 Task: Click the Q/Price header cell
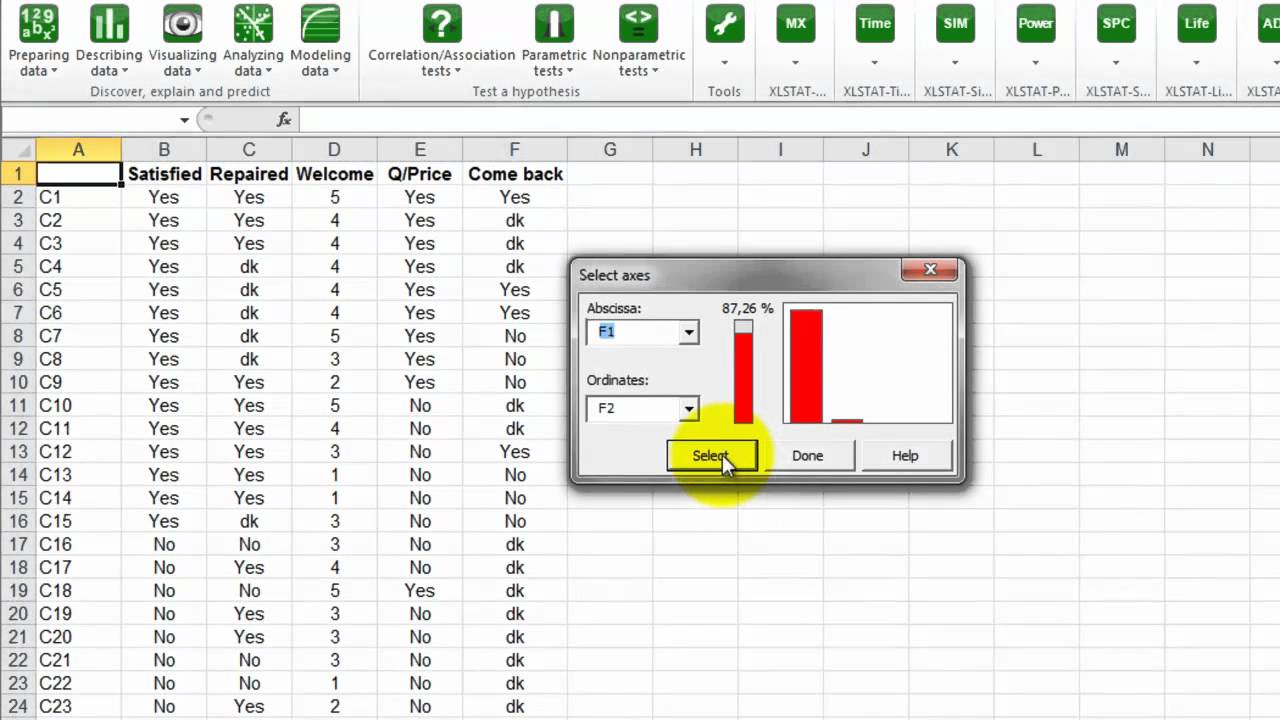pyautogui.click(x=420, y=174)
